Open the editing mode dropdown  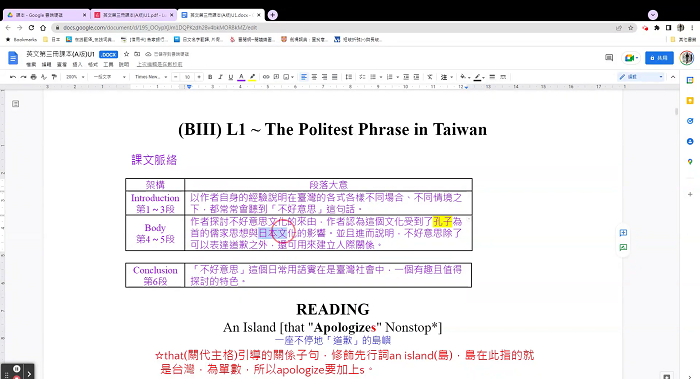point(641,77)
